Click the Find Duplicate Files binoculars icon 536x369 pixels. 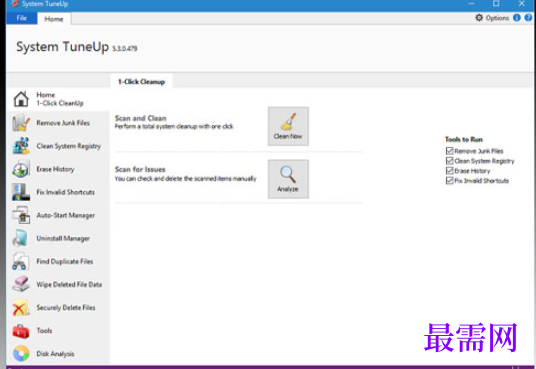pos(20,261)
